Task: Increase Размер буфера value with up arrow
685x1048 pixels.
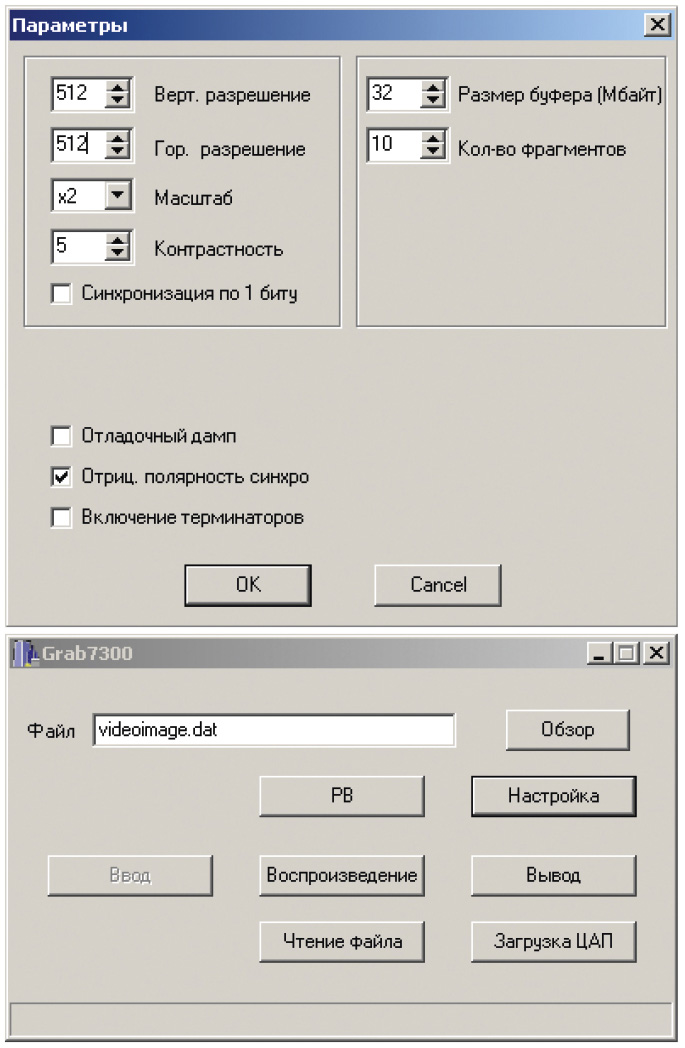Action: click(x=433, y=88)
